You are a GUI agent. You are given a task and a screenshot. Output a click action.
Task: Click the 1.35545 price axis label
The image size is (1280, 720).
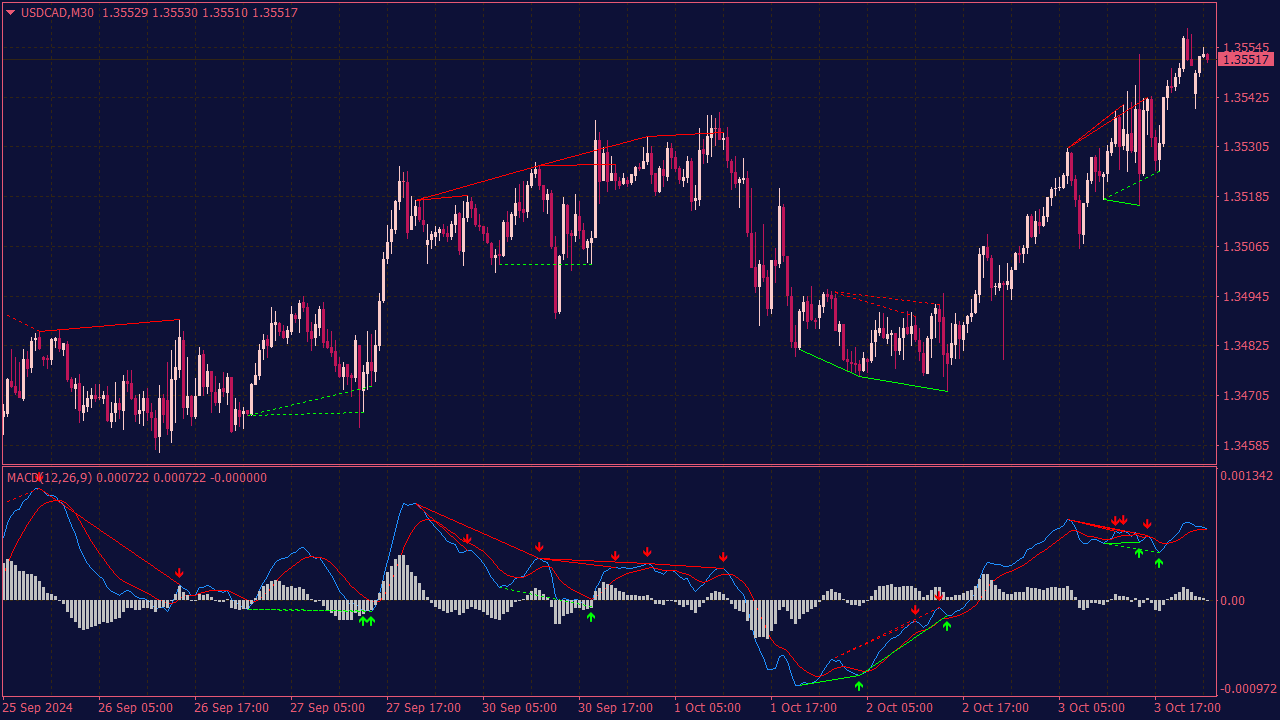pyautogui.click(x=1246, y=47)
